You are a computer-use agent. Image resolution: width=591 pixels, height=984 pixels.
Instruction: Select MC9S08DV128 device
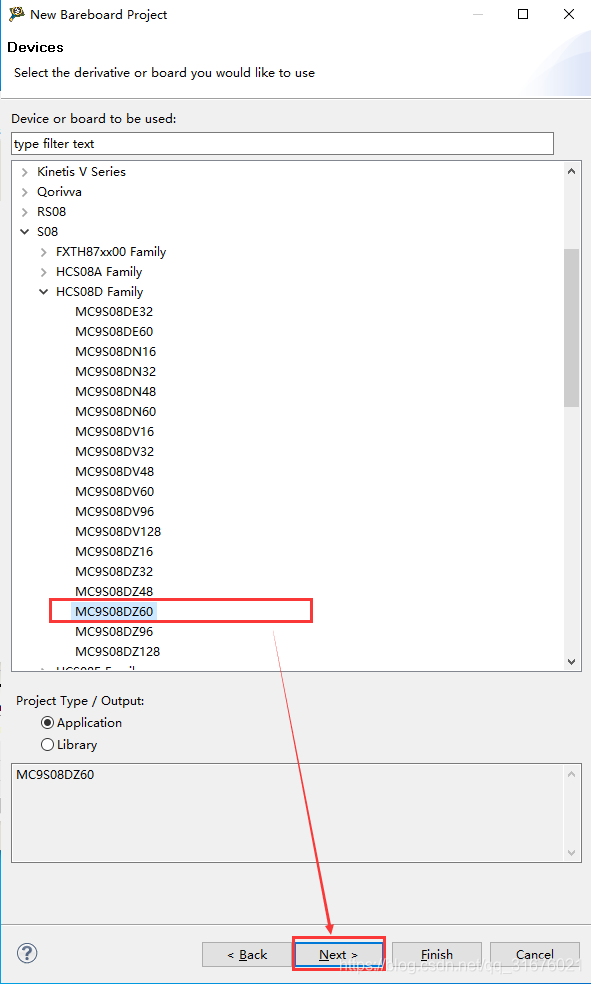coord(118,533)
